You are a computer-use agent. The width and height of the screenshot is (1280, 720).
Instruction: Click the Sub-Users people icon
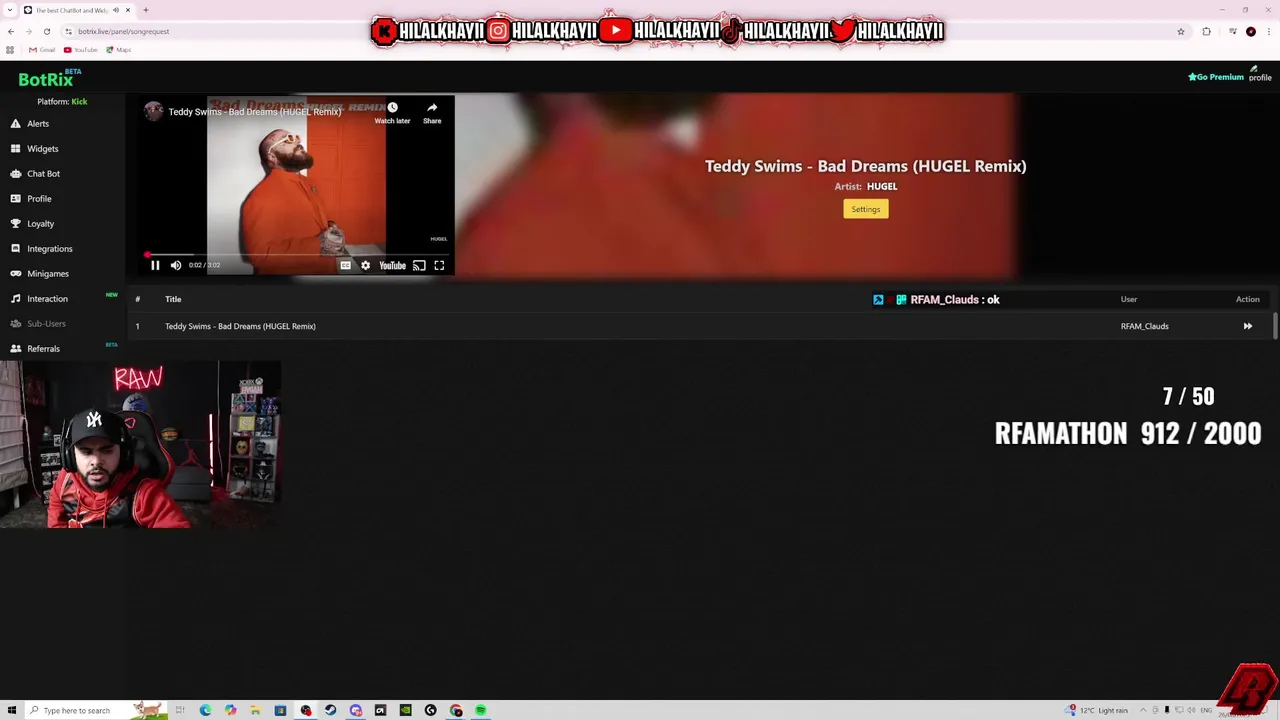click(x=15, y=323)
